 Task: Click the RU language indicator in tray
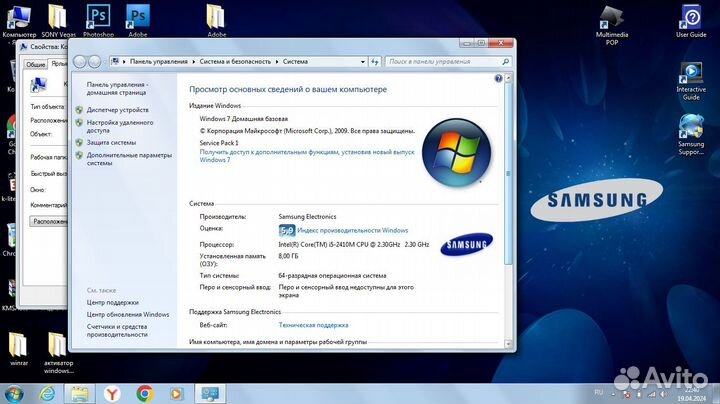(598, 392)
